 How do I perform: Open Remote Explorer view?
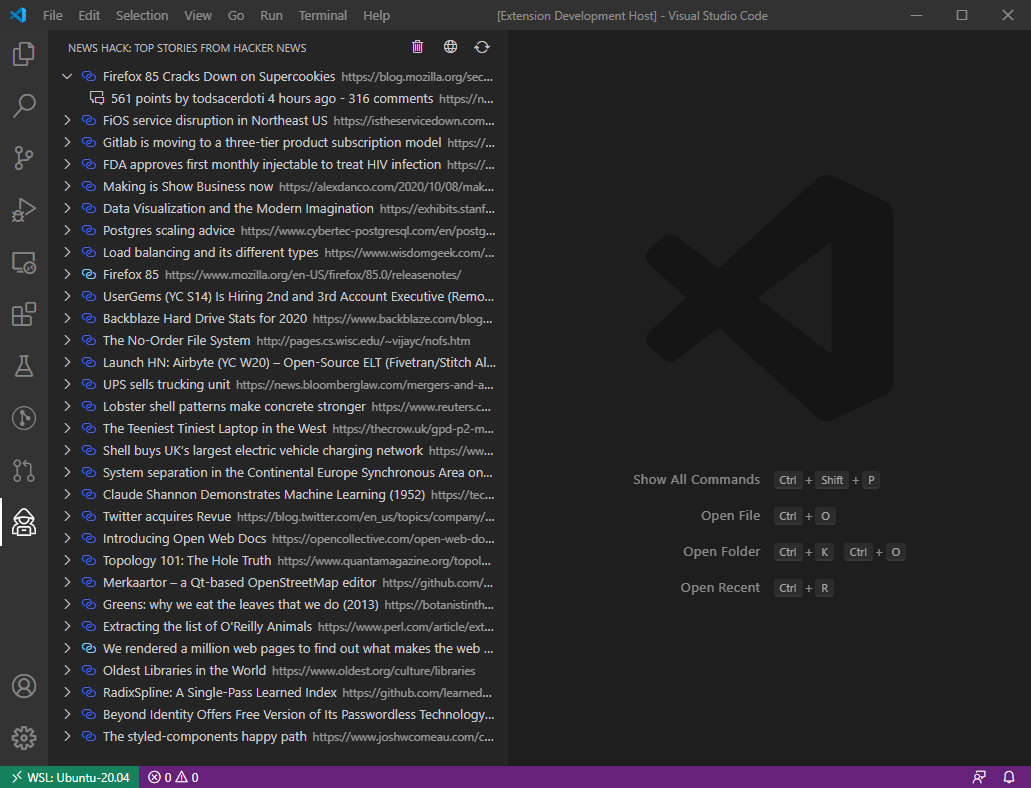pos(24,262)
